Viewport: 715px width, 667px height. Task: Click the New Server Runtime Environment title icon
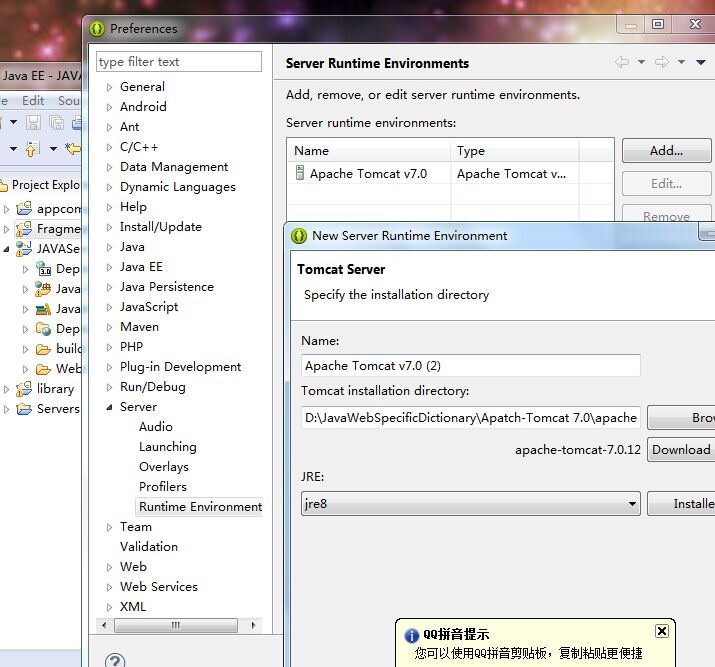point(299,236)
